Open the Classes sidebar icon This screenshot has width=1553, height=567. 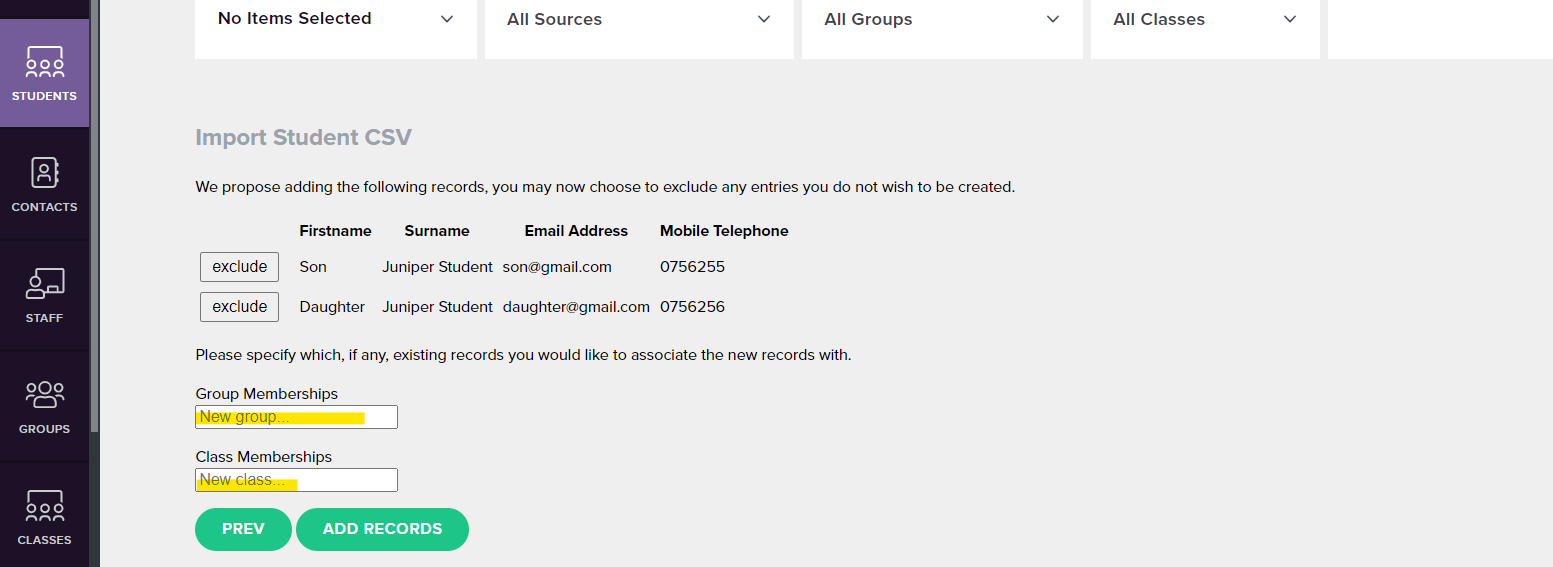(x=44, y=506)
